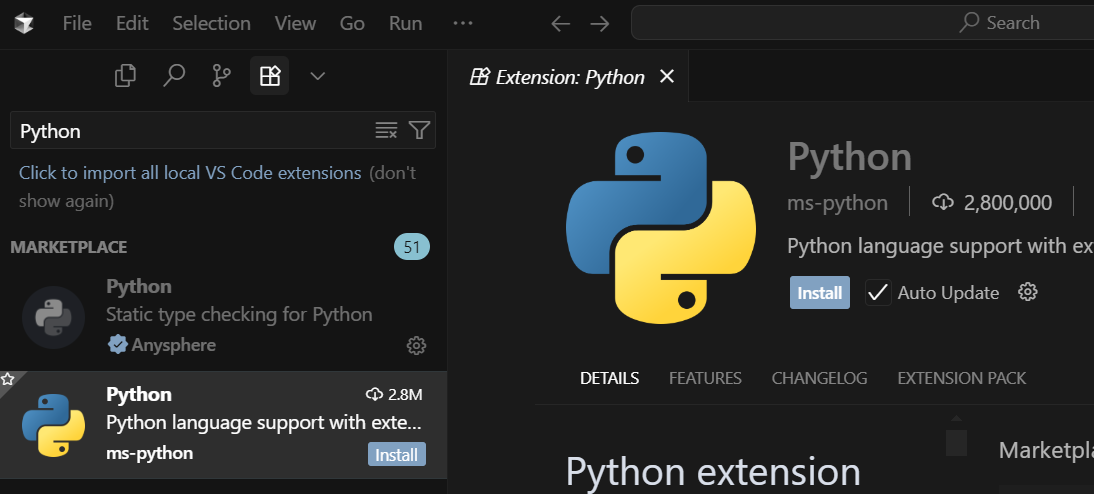
Task: Open the Run menu
Action: pyautogui.click(x=405, y=23)
